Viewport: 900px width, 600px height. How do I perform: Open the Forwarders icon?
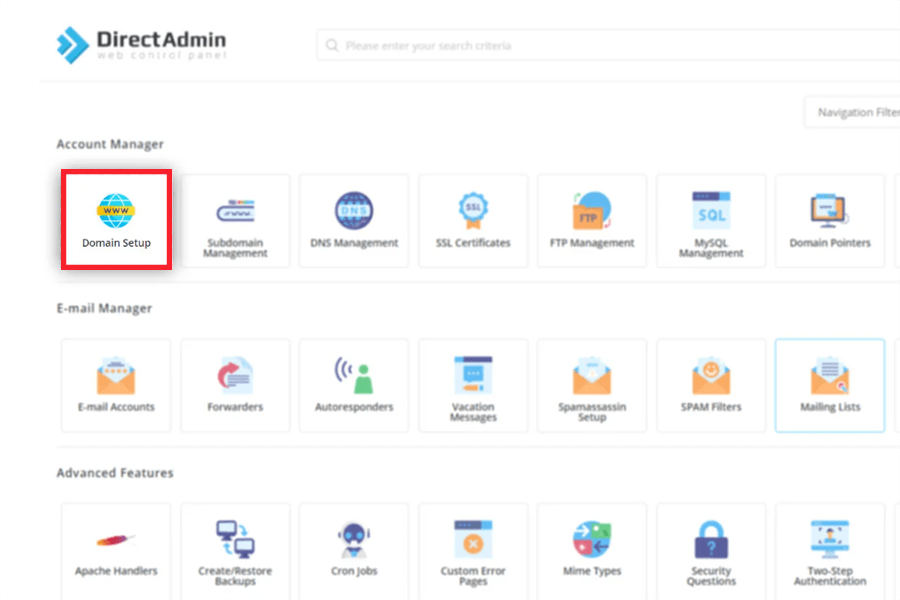pyautogui.click(x=235, y=385)
